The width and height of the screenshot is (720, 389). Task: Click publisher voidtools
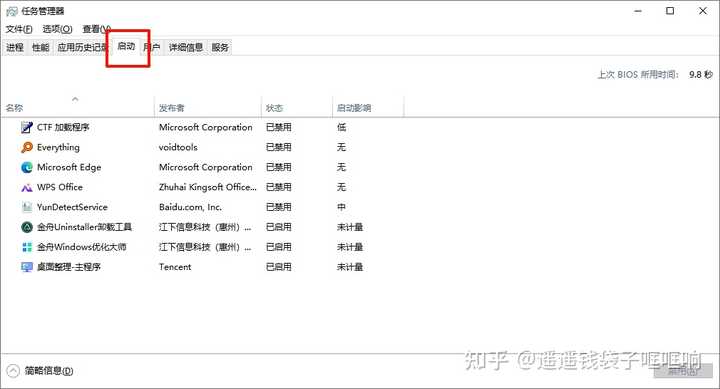(178, 147)
